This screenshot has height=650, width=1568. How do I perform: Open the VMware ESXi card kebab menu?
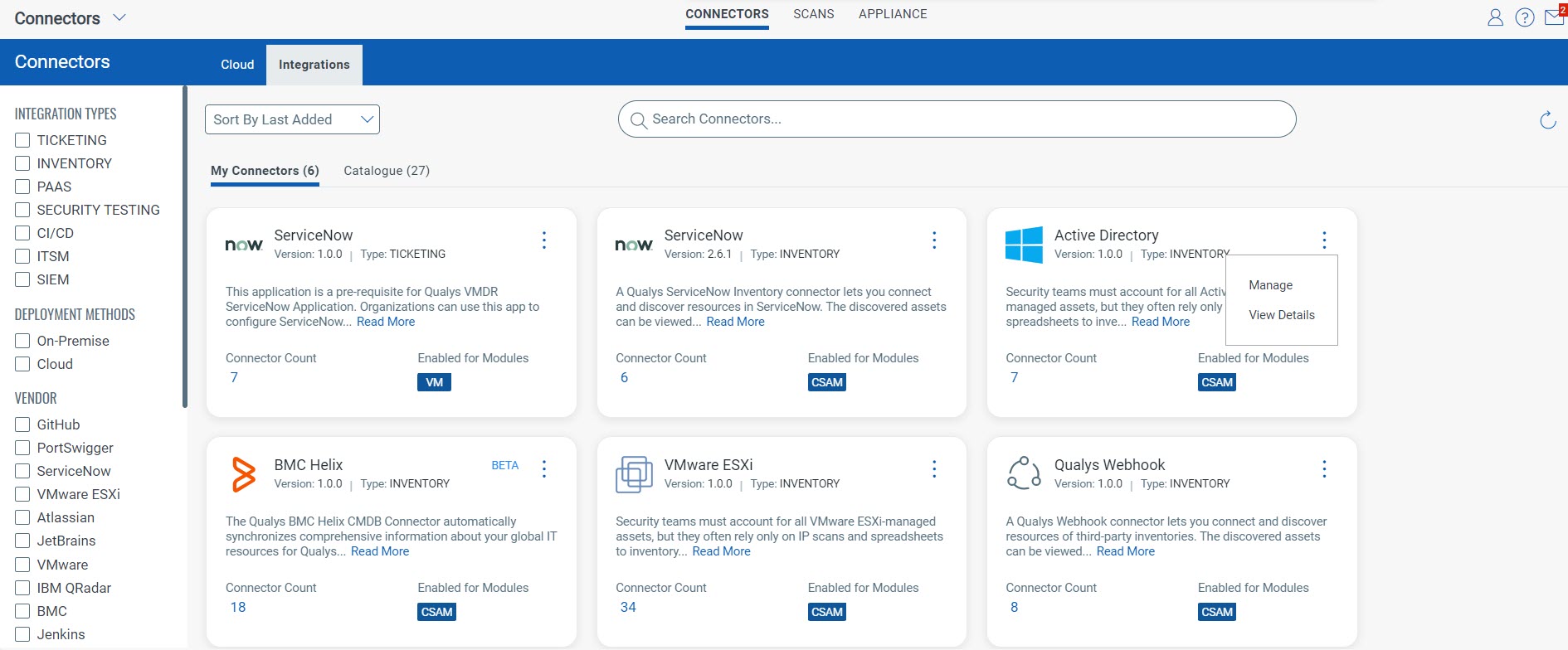click(x=934, y=469)
